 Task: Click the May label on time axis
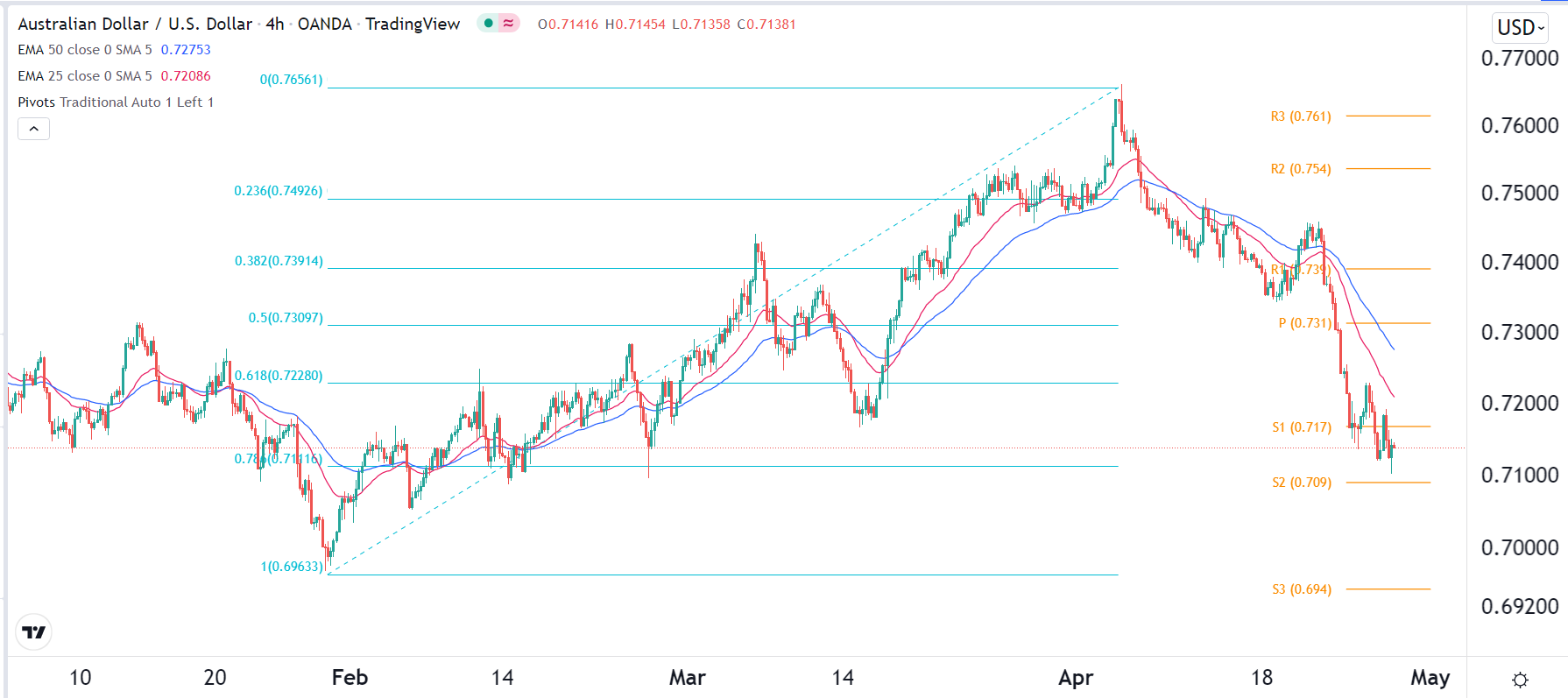coord(1430,678)
